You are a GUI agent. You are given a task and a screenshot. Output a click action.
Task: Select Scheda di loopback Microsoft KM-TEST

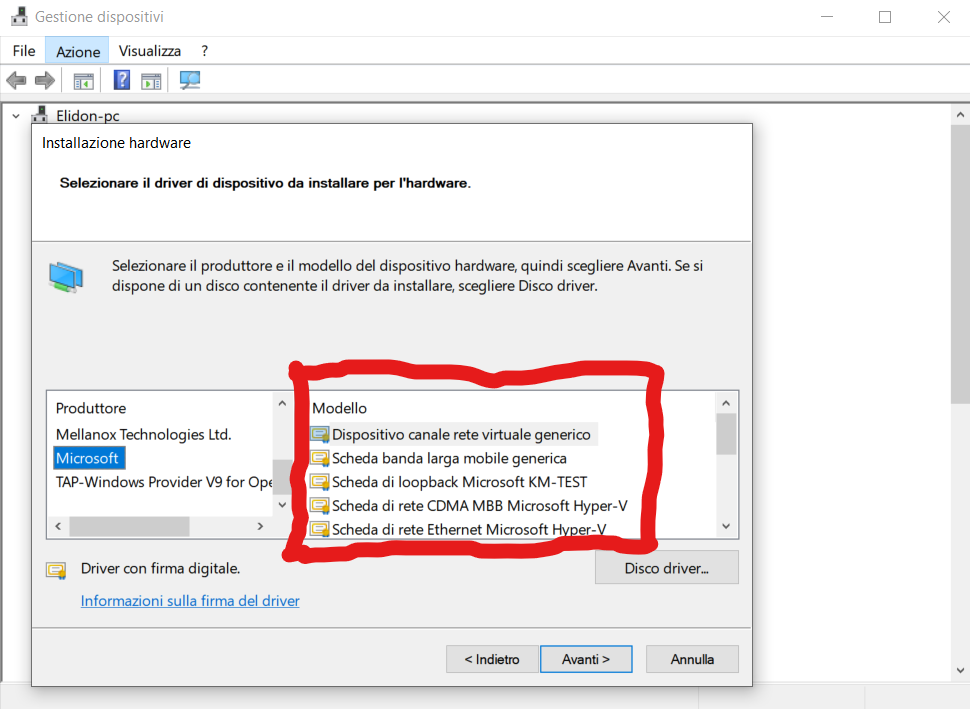(x=460, y=481)
